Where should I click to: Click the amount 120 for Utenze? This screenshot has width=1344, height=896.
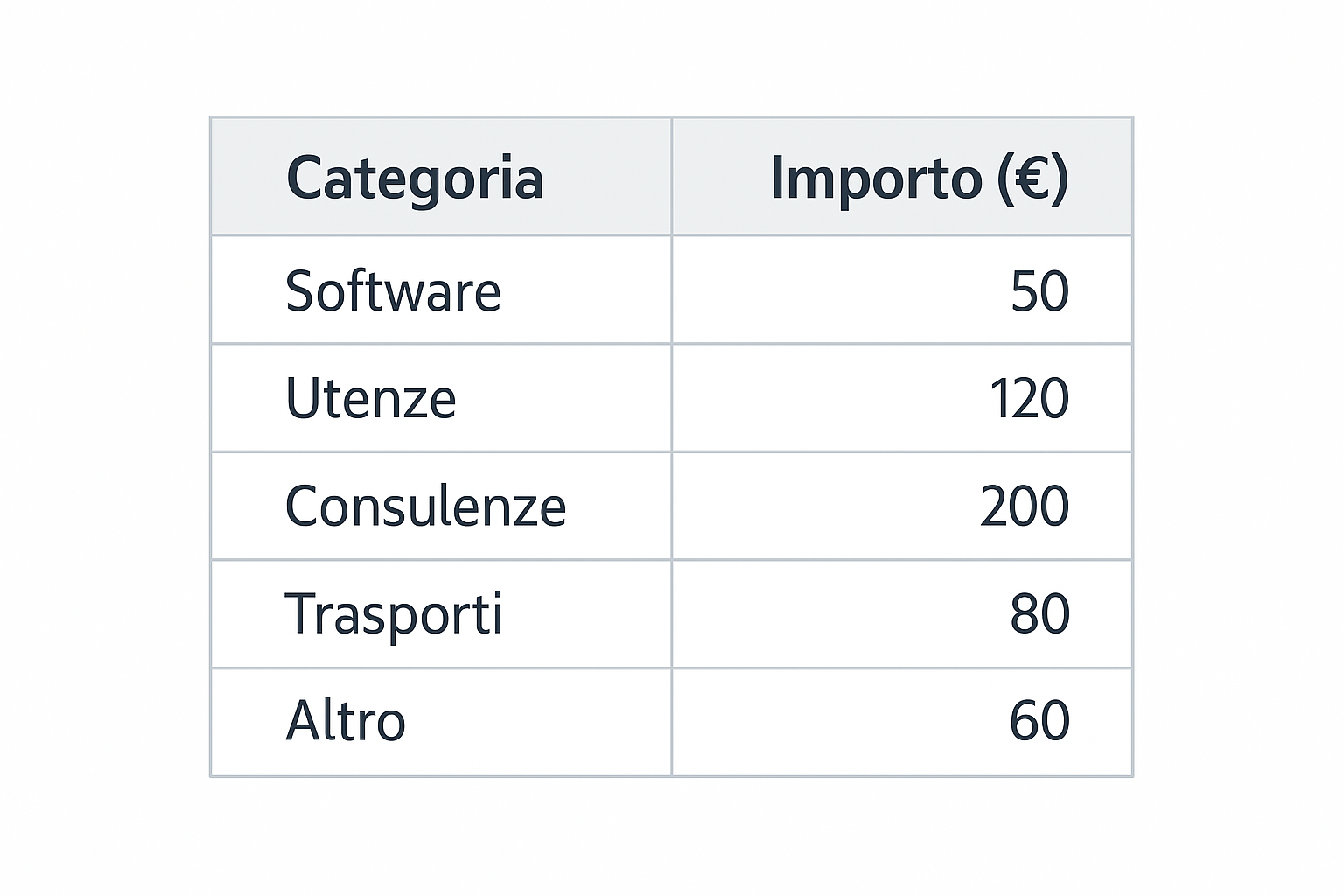[1029, 399]
